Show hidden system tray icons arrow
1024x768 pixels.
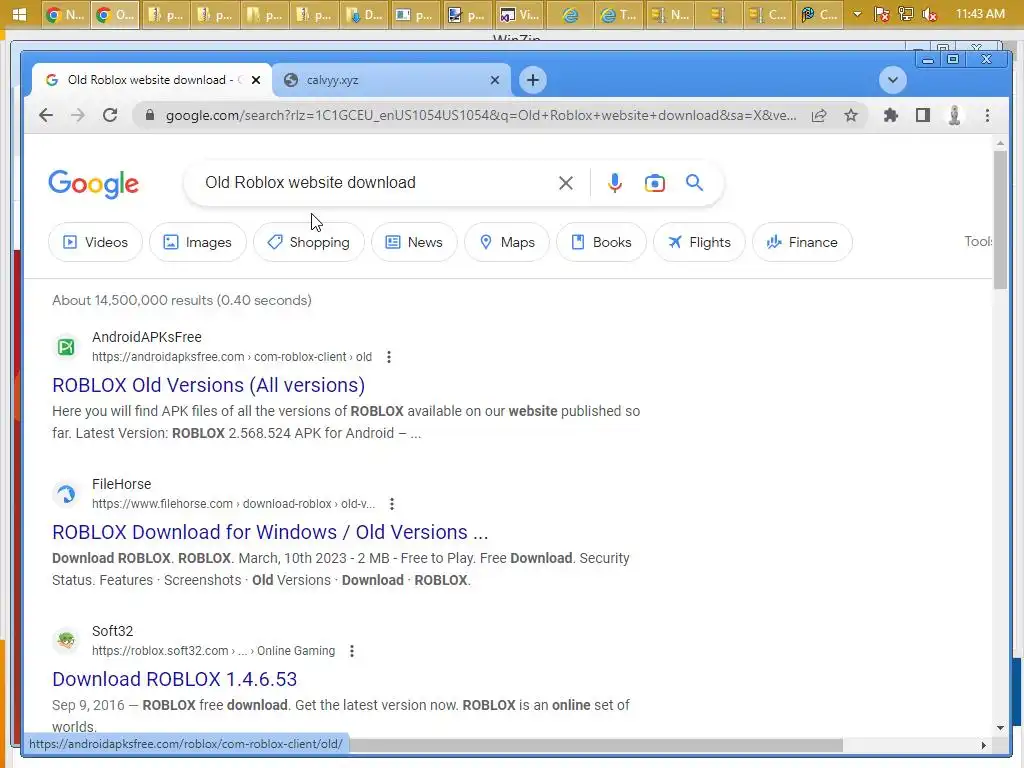857,14
